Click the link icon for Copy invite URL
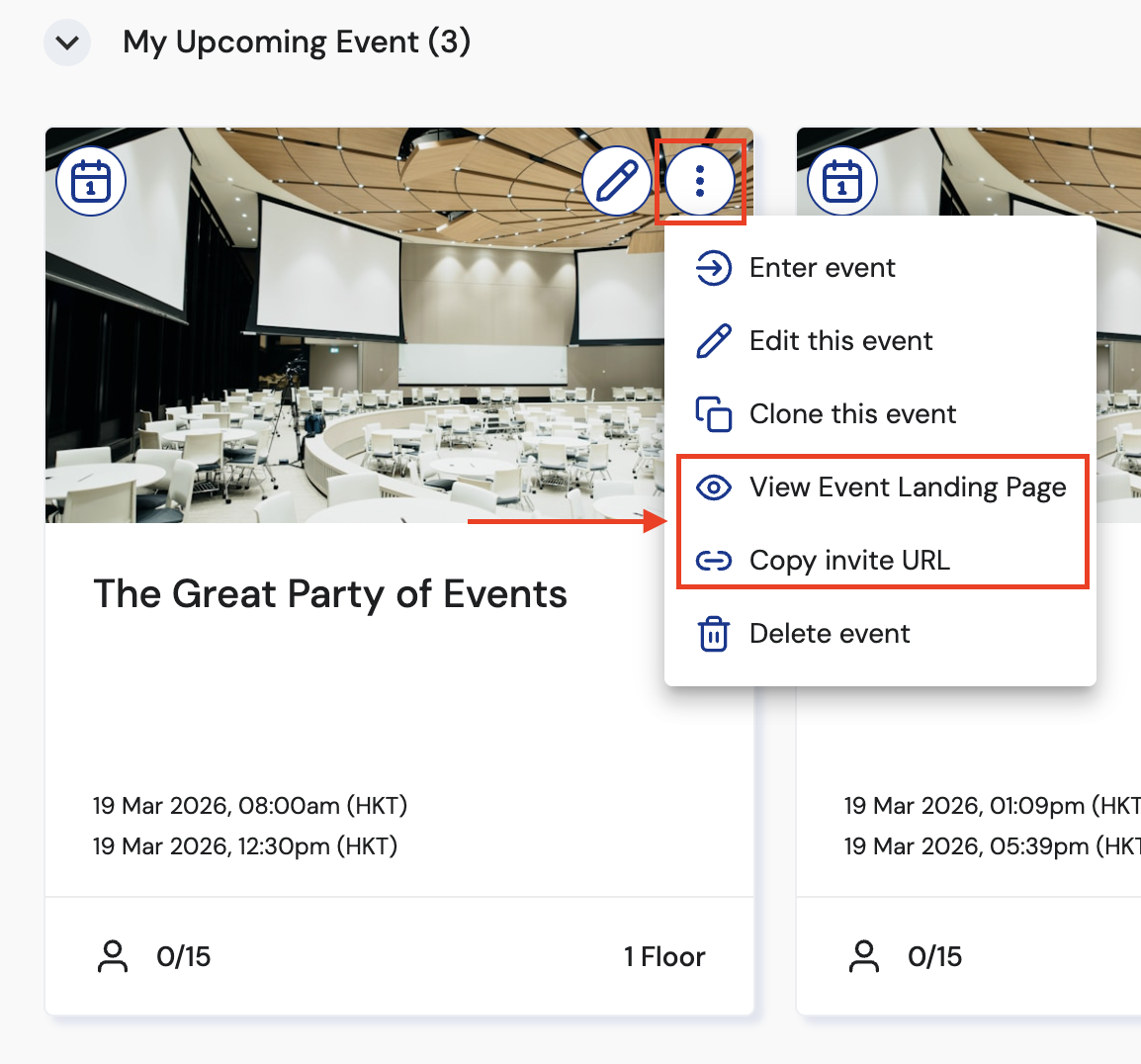Image resolution: width=1141 pixels, height=1064 pixels. (714, 561)
